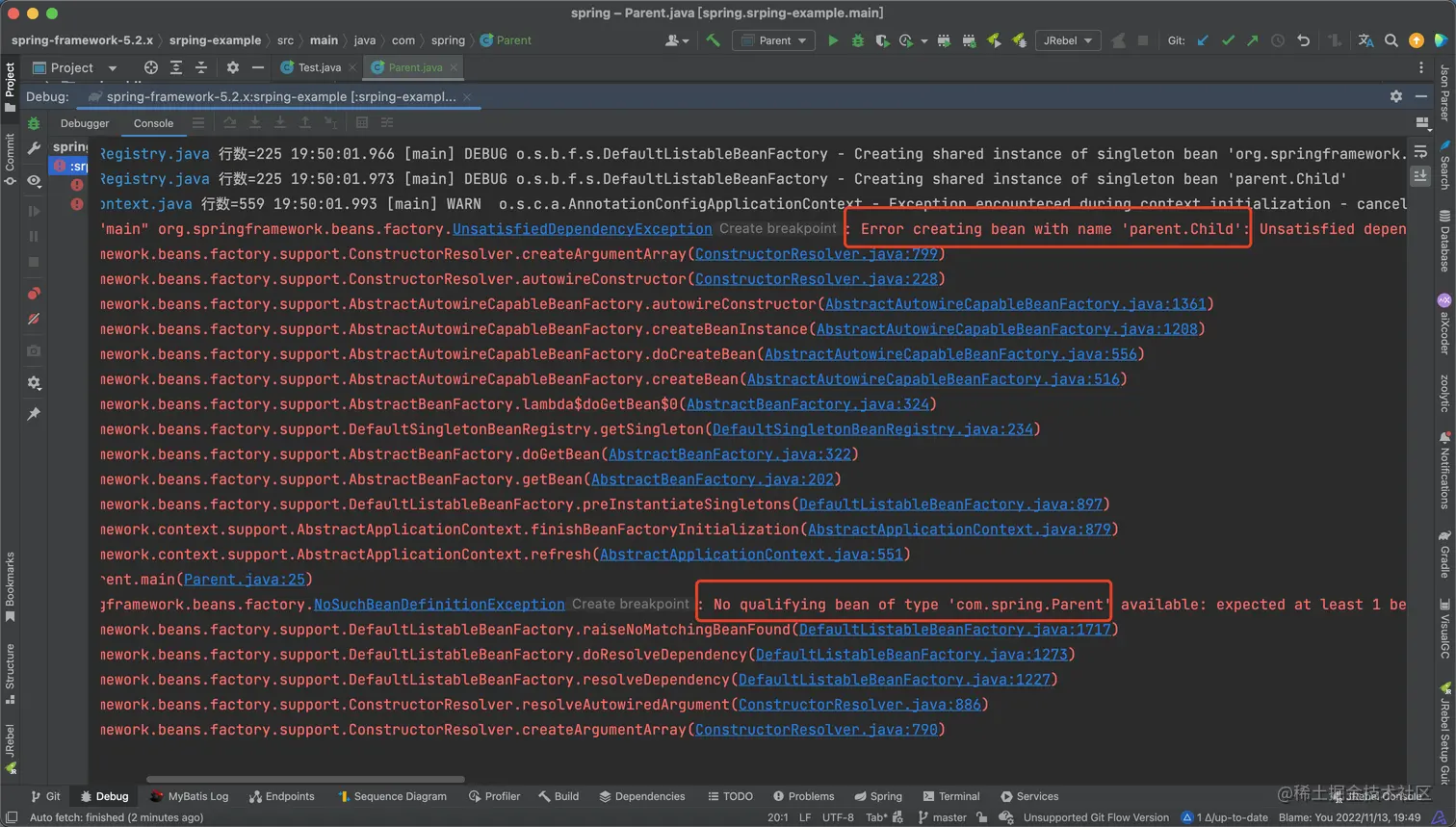Click the Rerun debug bug icon

34,123
